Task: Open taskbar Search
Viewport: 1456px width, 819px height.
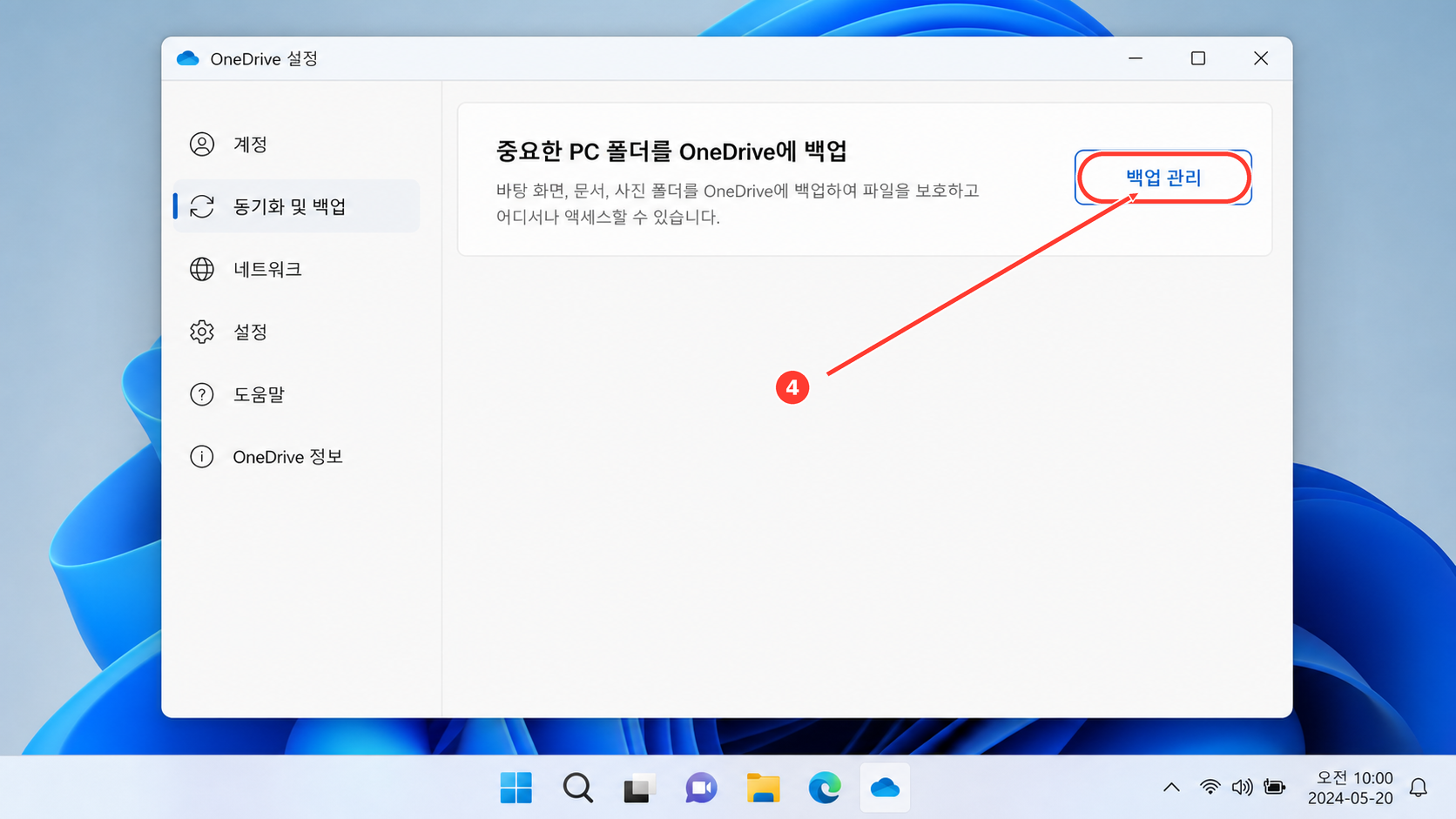Action: 577,789
